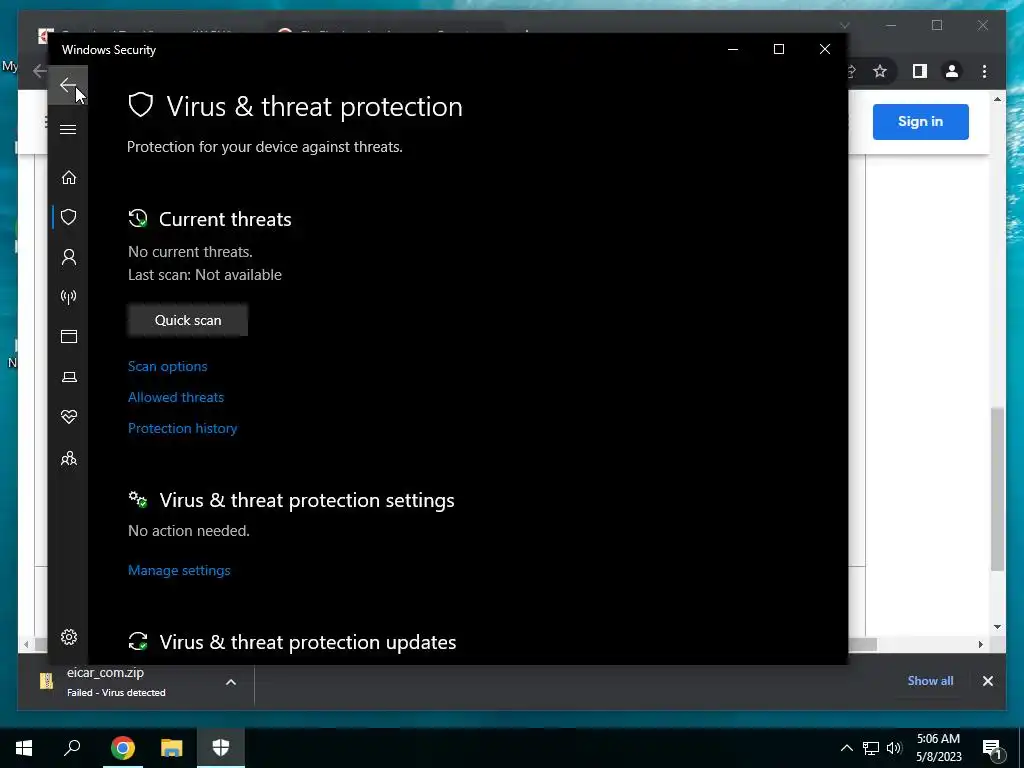The width and height of the screenshot is (1024, 768).
Task: Open the hamburger navigation menu
Action: pyautogui.click(x=68, y=129)
